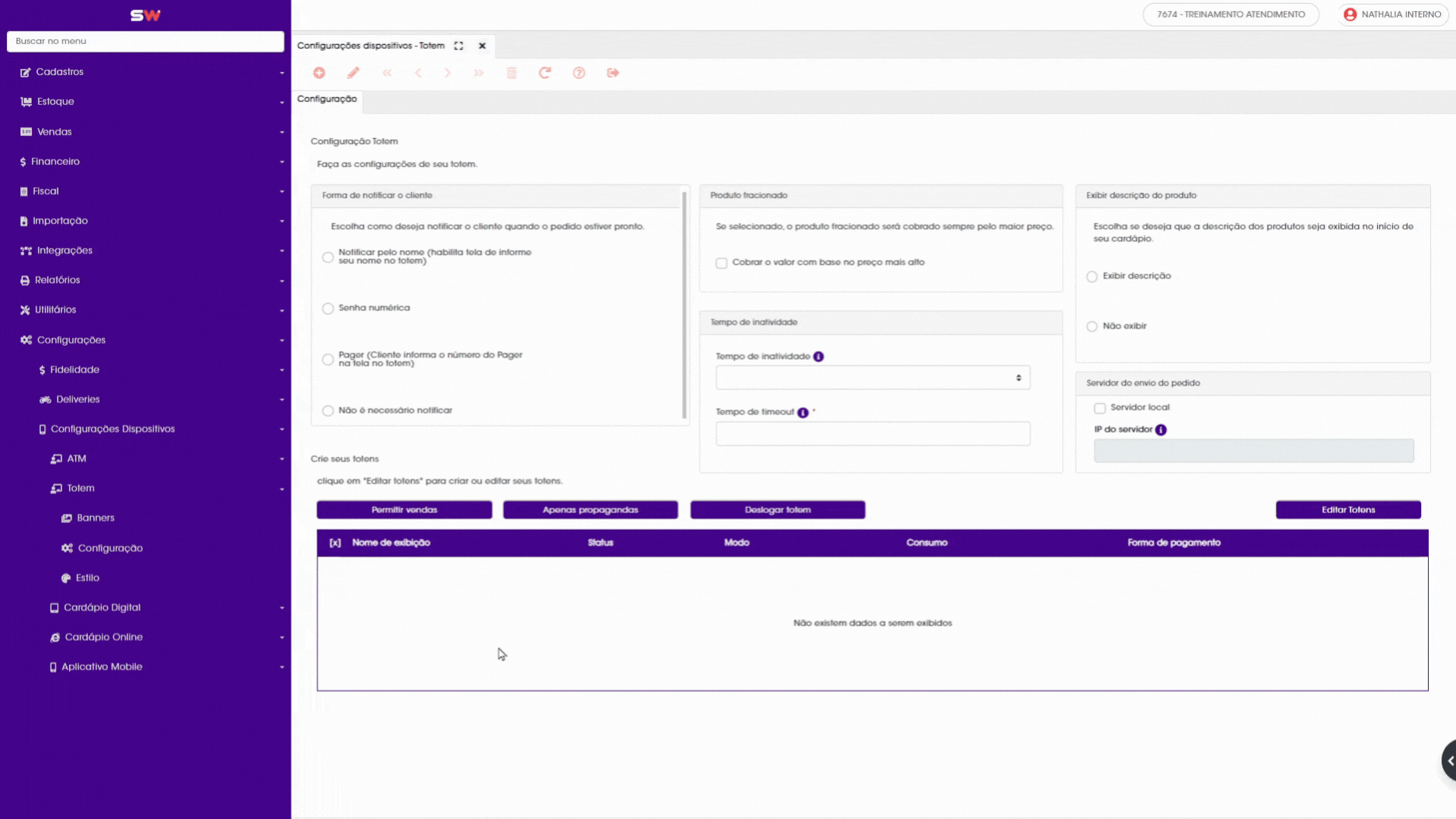The height and width of the screenshot is (819, 1456).
Task: Click the edit pencil toolbar icon
Action: [x=353, y=73]
